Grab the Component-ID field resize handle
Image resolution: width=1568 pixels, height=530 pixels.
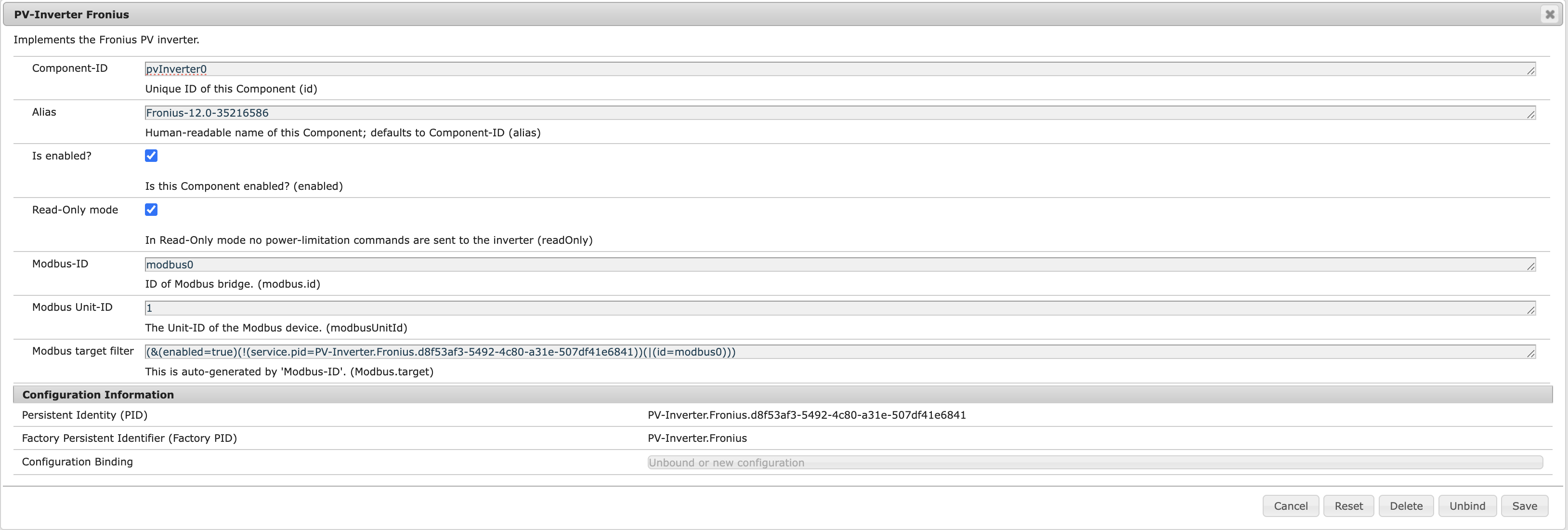(1531, 71)
